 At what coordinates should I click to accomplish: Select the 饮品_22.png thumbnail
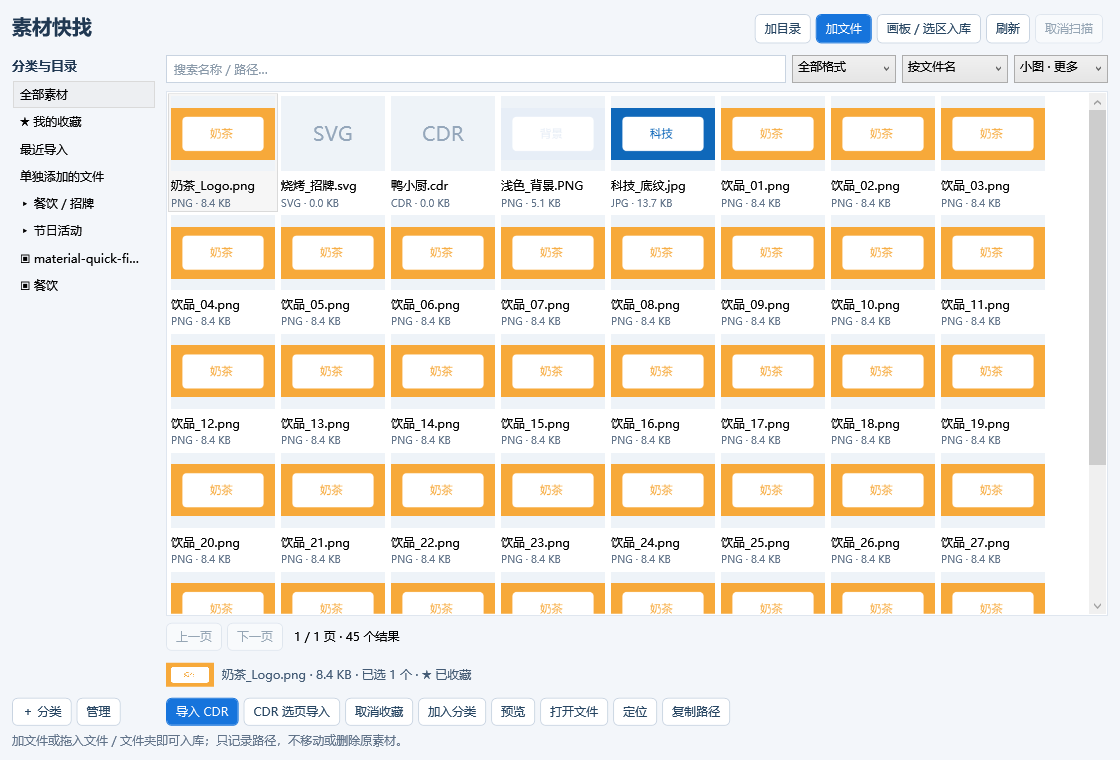(x=443, y=490)
